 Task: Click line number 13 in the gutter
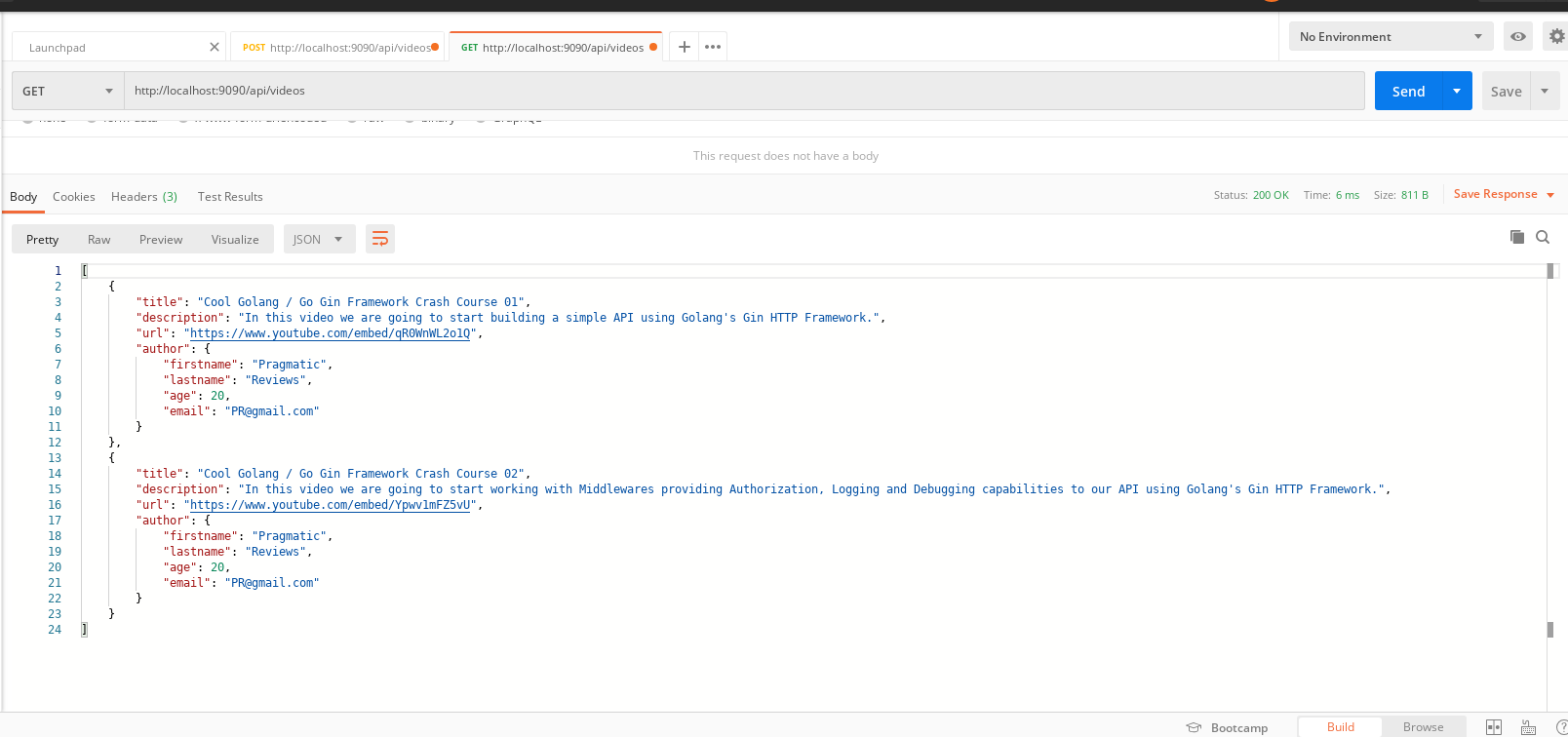click(x=55, y=458)
